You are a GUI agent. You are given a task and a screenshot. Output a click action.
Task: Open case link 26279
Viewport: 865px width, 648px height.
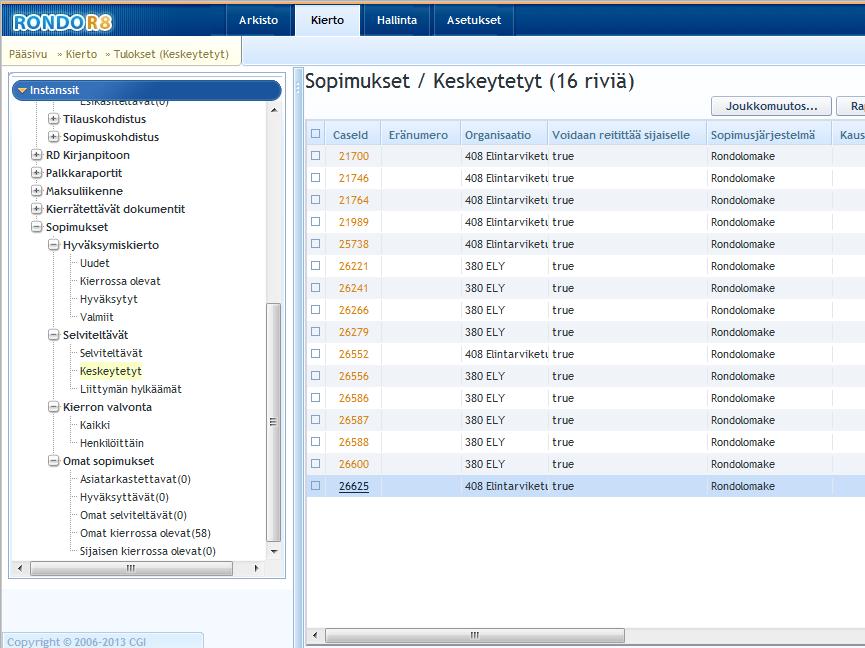click(x=354, y=332)
